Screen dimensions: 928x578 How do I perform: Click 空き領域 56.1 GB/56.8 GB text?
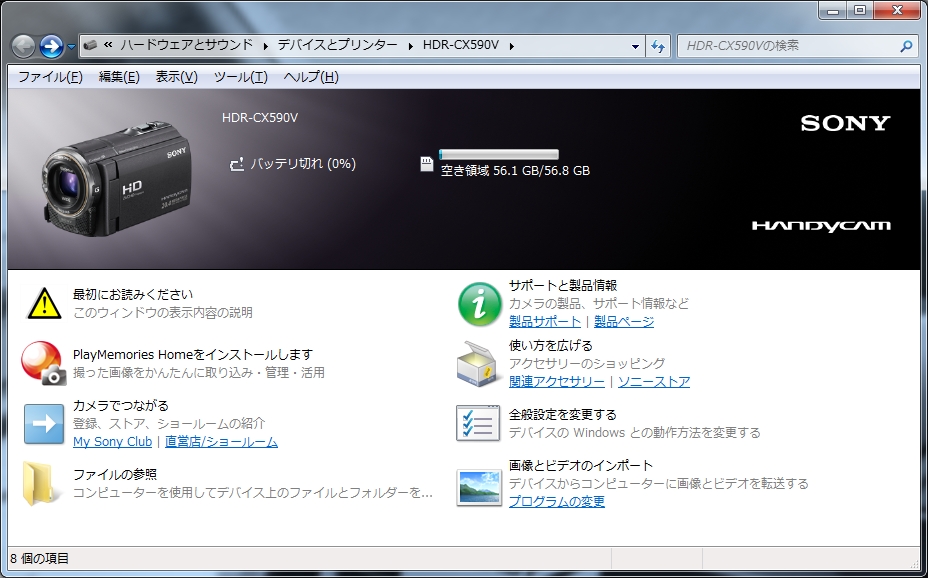click(x=515, y=171)
